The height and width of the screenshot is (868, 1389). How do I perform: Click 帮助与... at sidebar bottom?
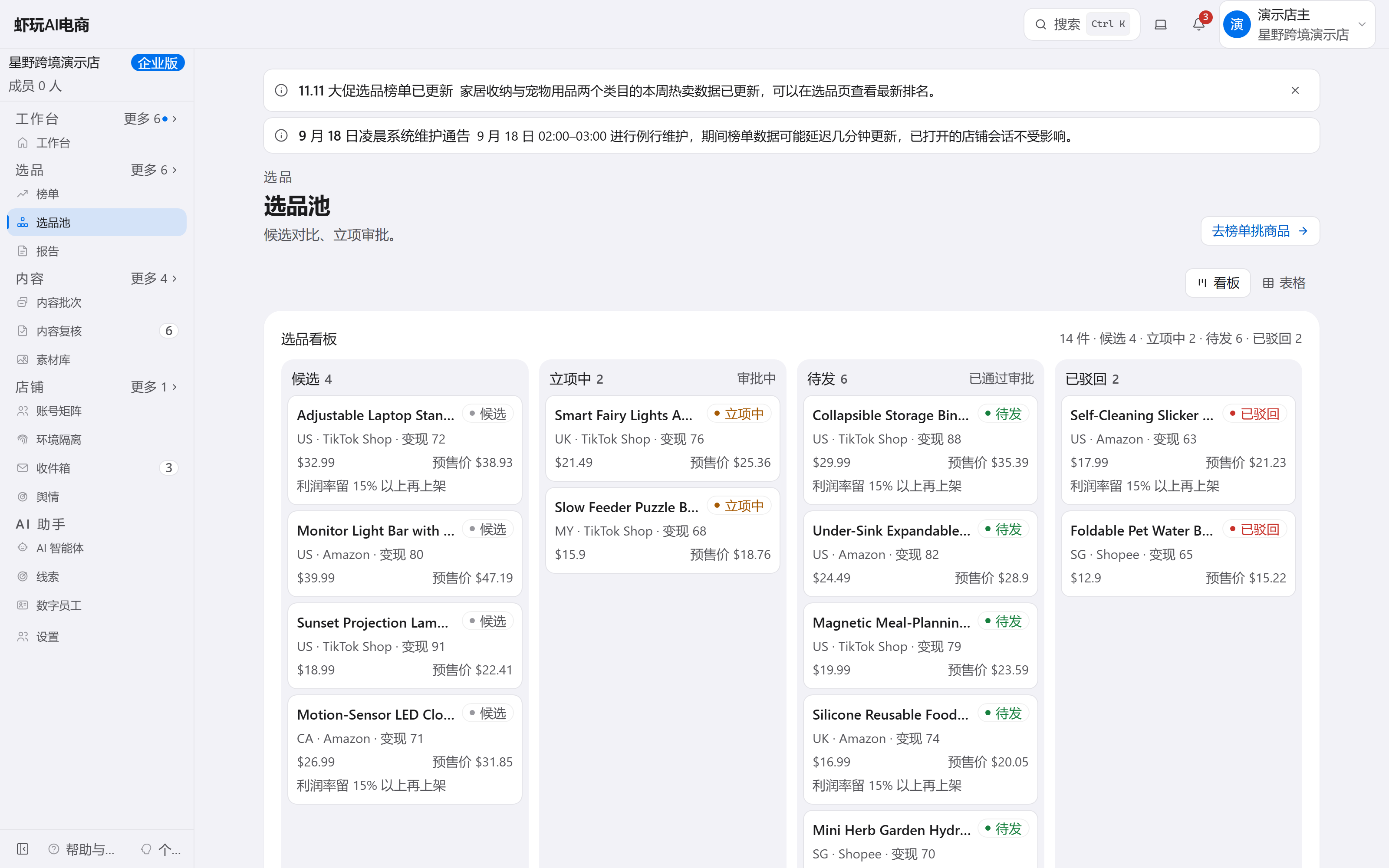tap(82, 849)
